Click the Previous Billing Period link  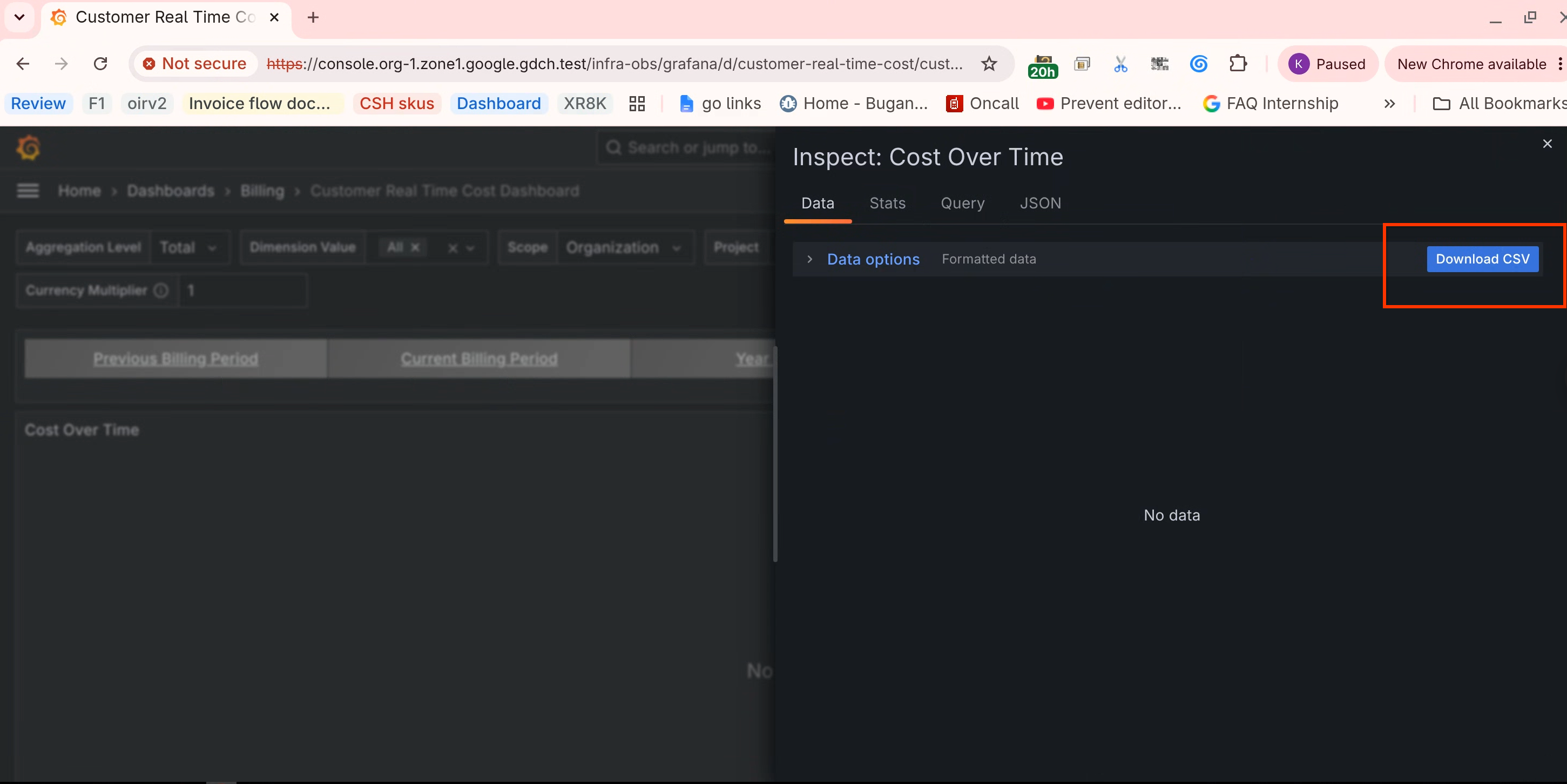tap(176, 359)
